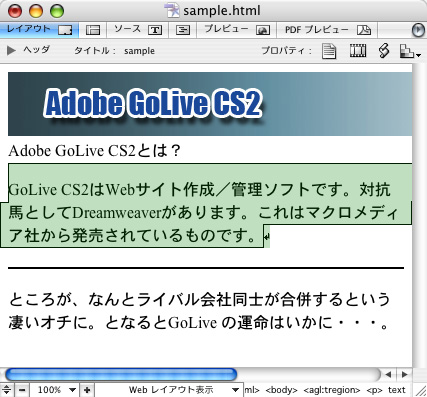Click the green zoom window button
Image resolution: width=427 pixels, height=397 pixels.
(x=57, y=11)
